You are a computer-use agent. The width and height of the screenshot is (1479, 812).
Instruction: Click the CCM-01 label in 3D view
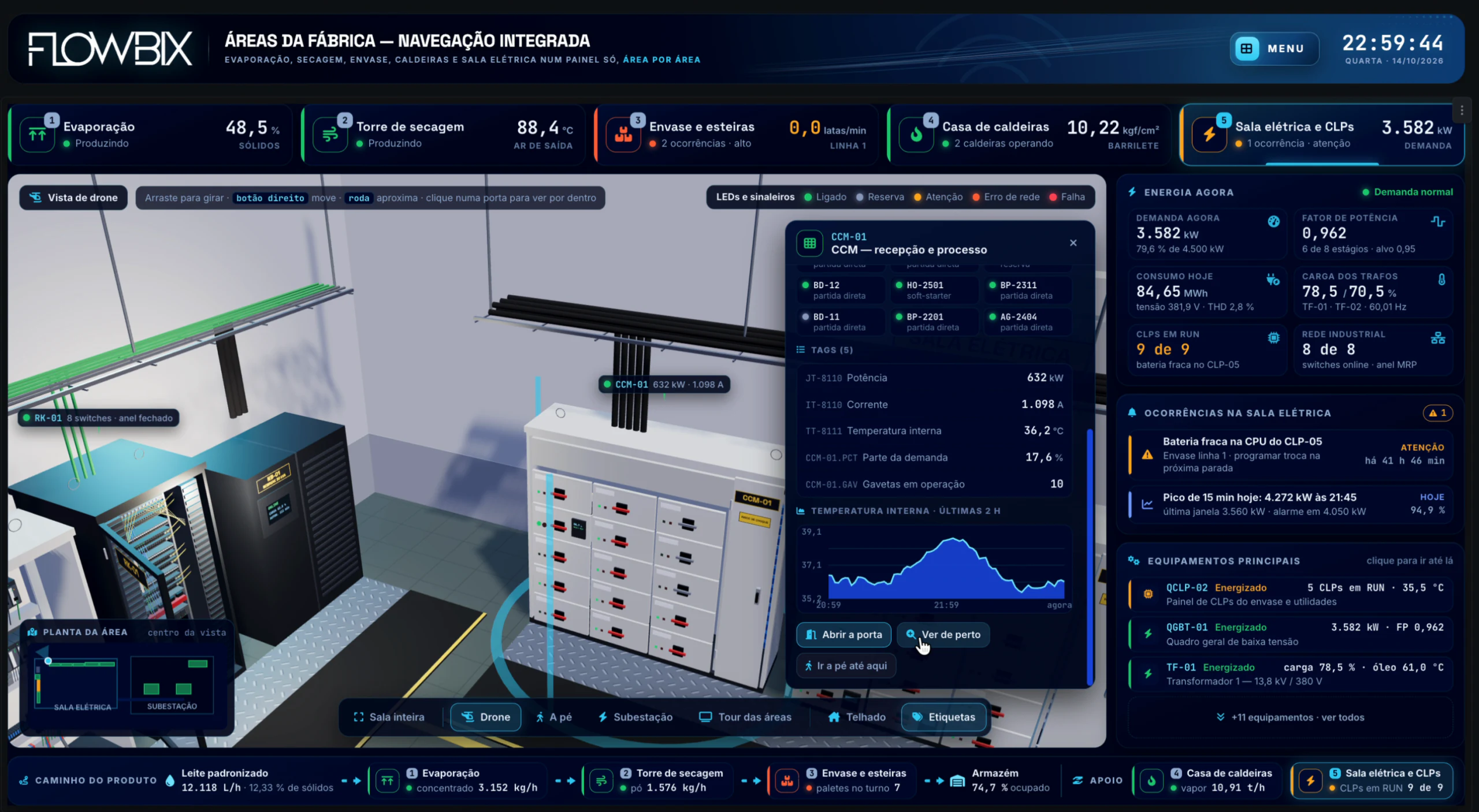pos(664,385)
